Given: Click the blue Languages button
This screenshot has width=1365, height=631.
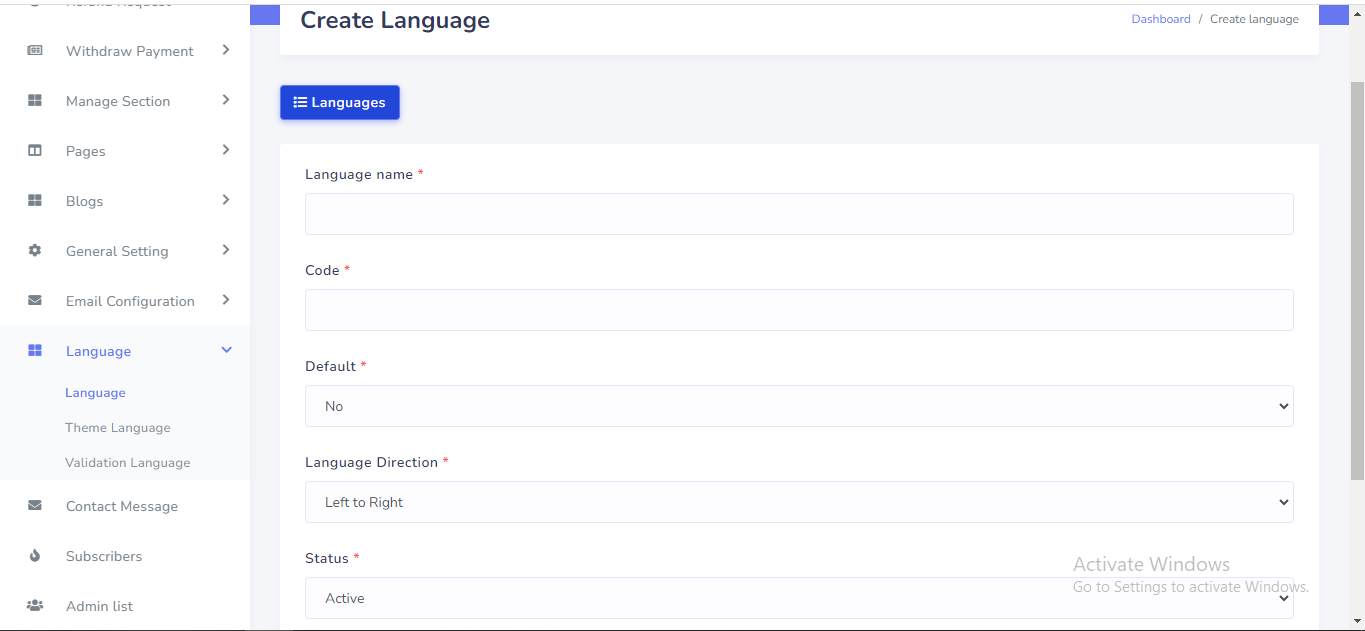Looking at the screenshot, I should pos(339,102).
